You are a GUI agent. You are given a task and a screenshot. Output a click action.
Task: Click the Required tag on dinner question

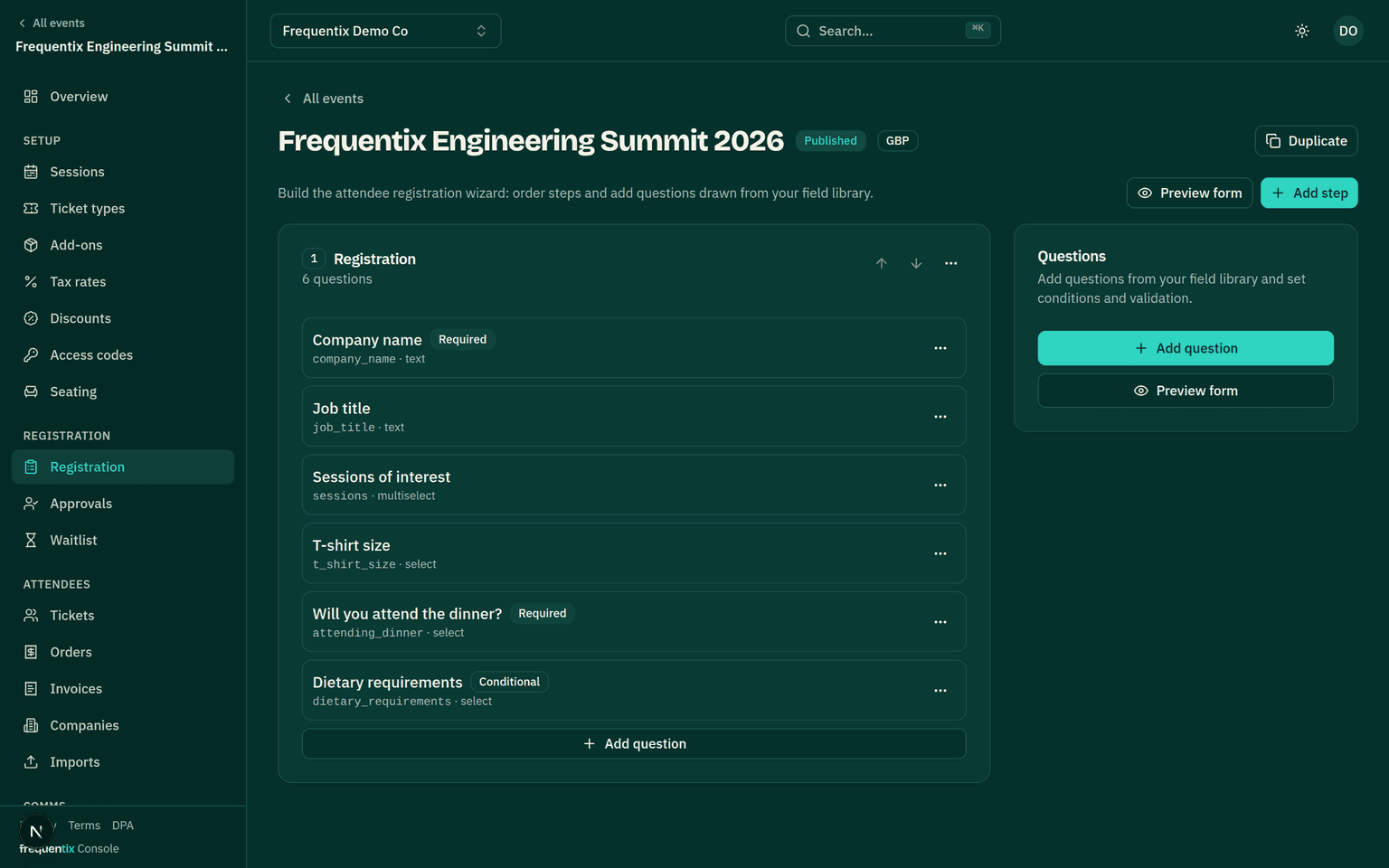click(x=542, y=614)
